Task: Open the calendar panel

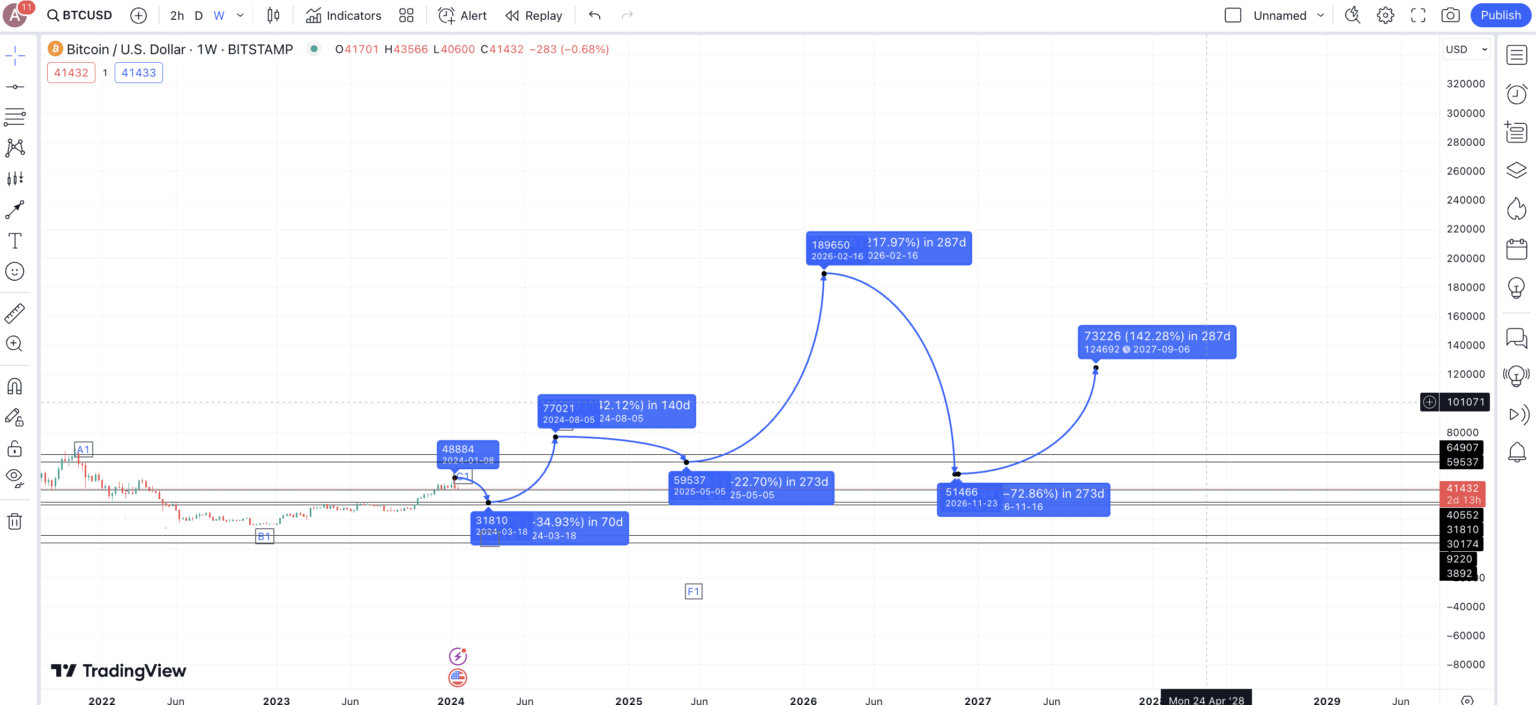Action: [1516, 248]
